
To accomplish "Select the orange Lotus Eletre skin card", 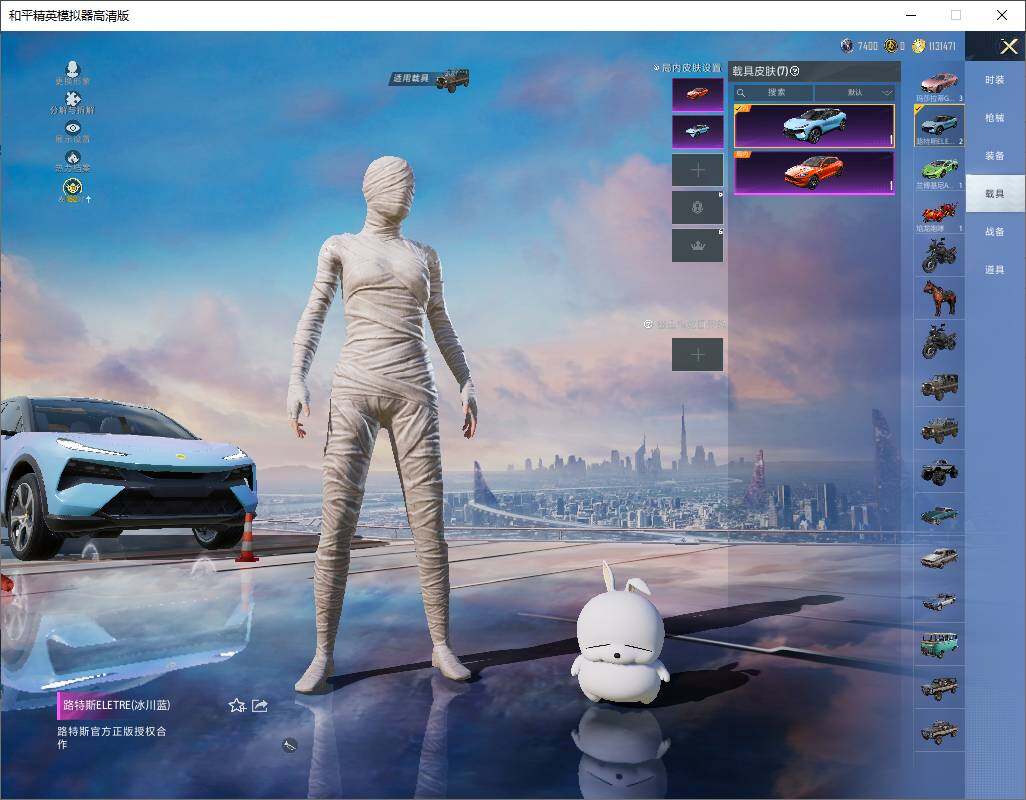I will [x=814, y=173].
